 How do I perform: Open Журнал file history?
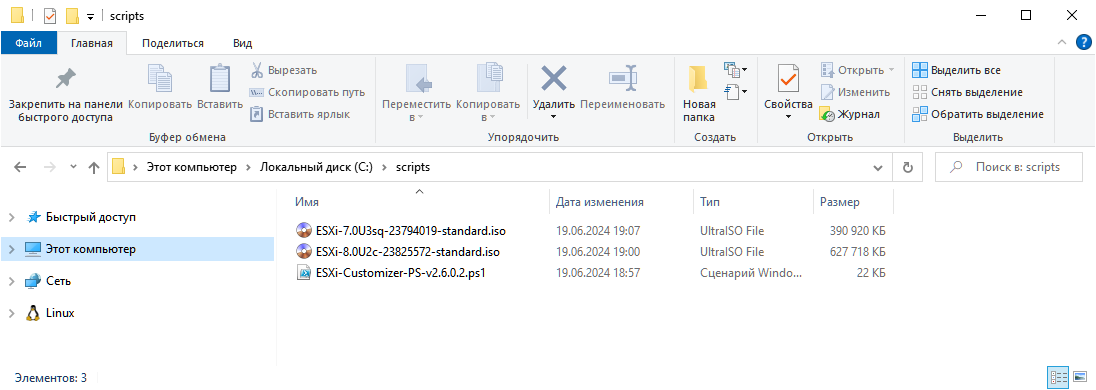click(x=850, y=114)
